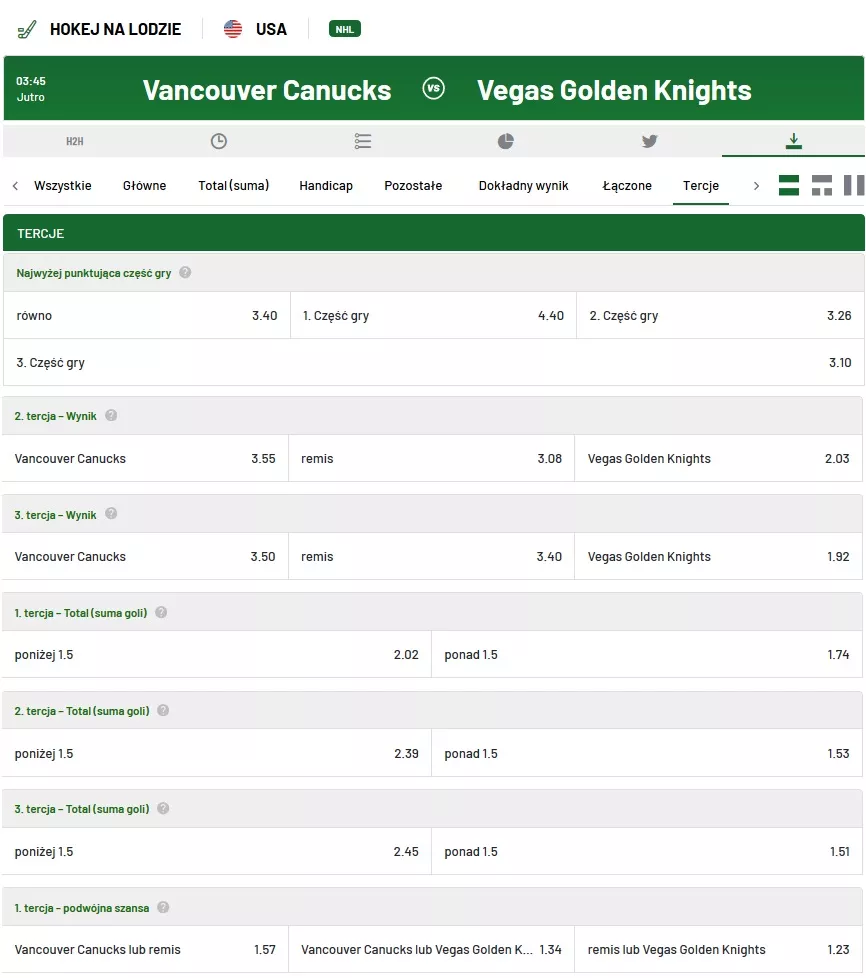Viewport: 866px width, 978px height.
Task: Click the clock history icon tab
Action: tap(219, 141)
